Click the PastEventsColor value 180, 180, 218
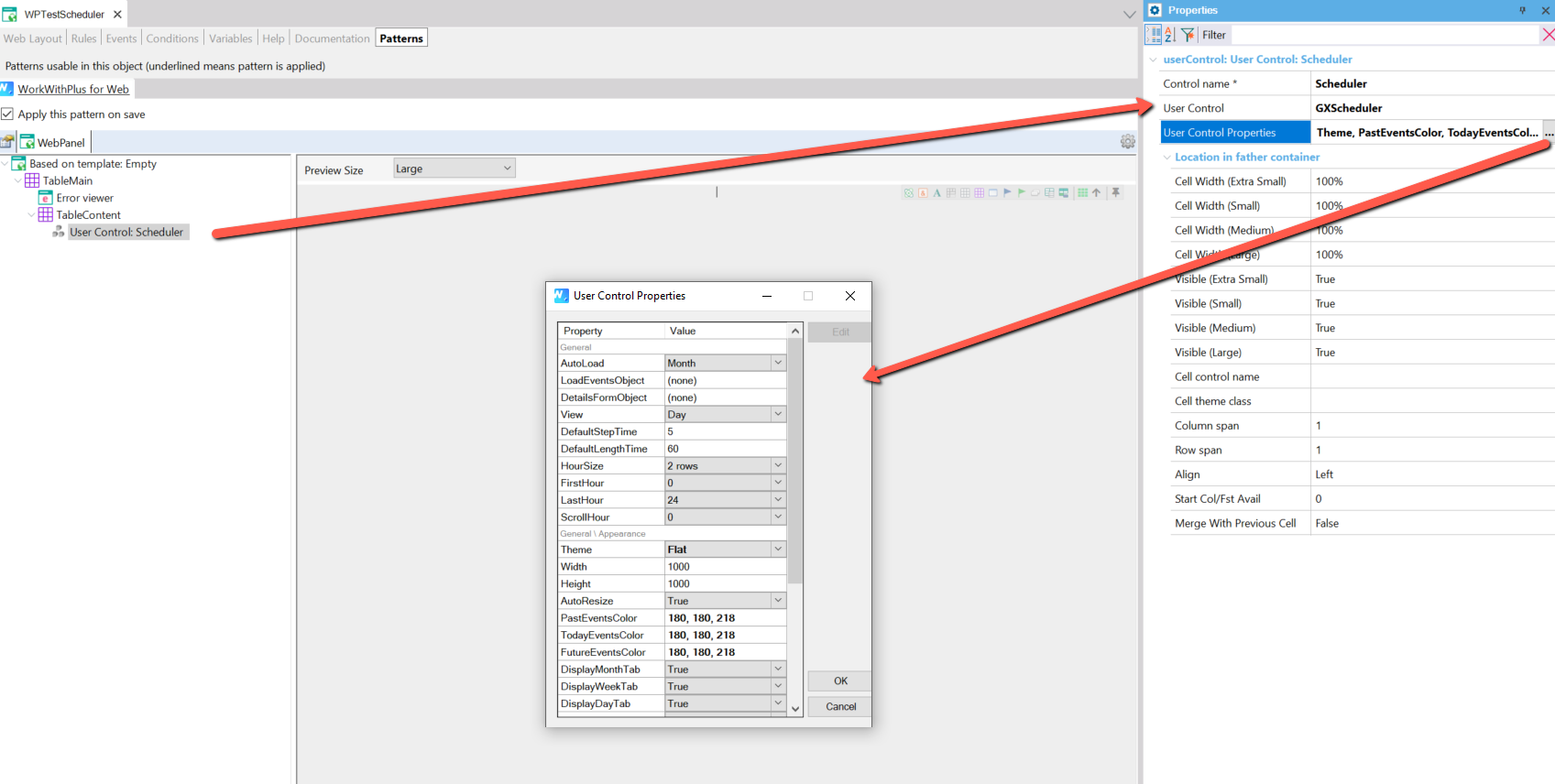This screenshot has height=784, width=1555. [x=725, y=618]
